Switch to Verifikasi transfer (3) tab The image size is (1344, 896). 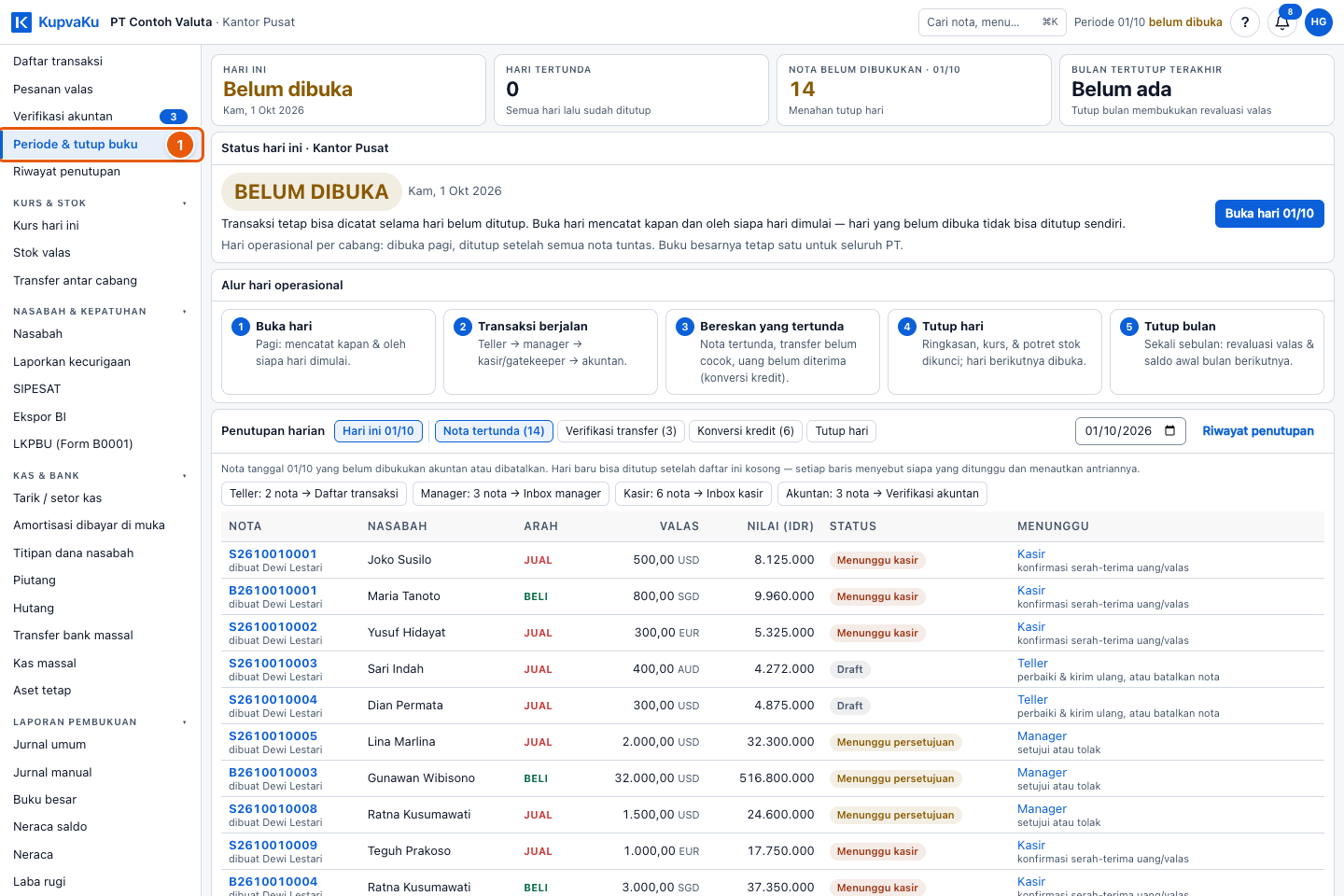click(621, 431)
